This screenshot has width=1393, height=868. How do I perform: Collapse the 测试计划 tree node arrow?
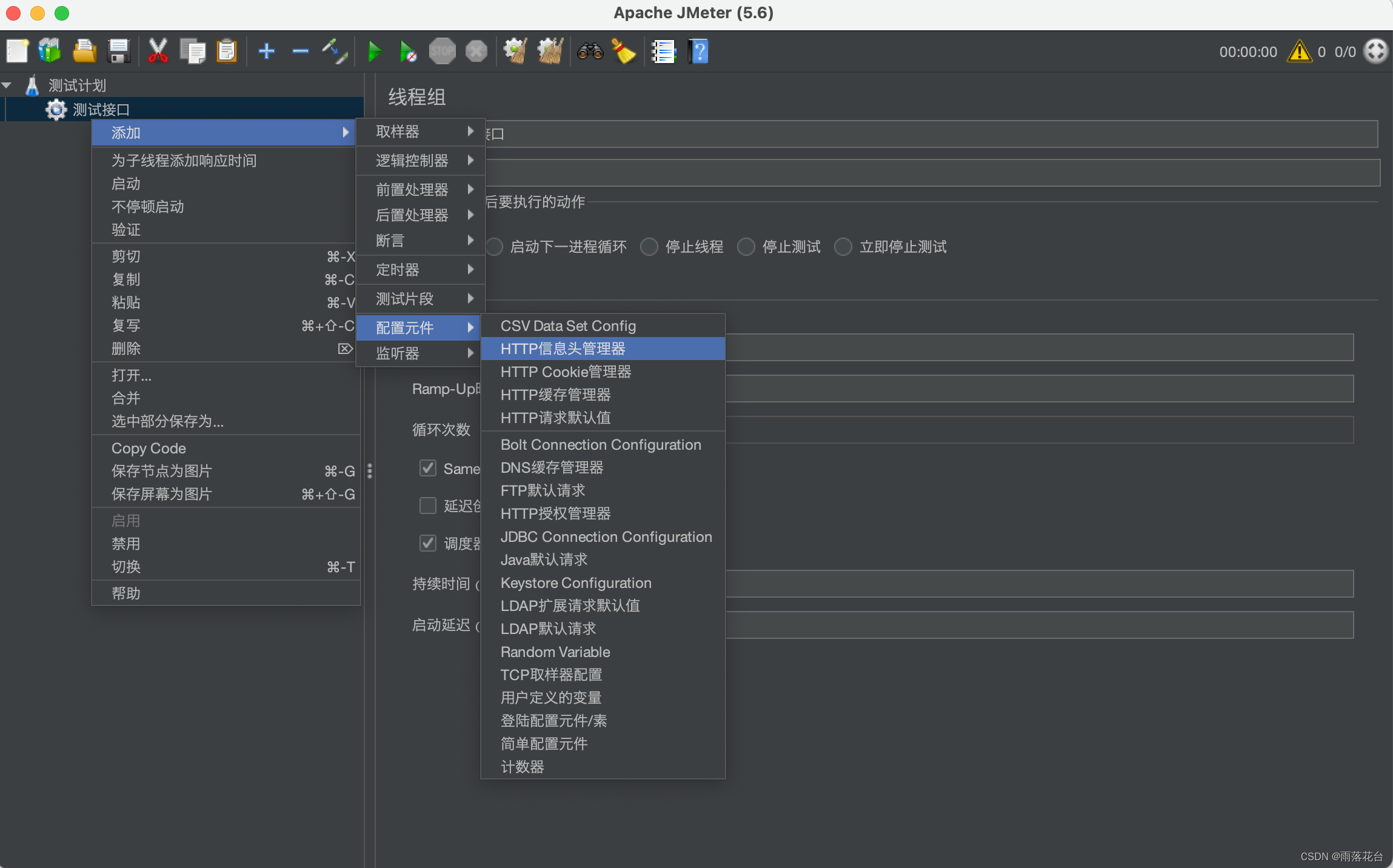click(7, 85)
